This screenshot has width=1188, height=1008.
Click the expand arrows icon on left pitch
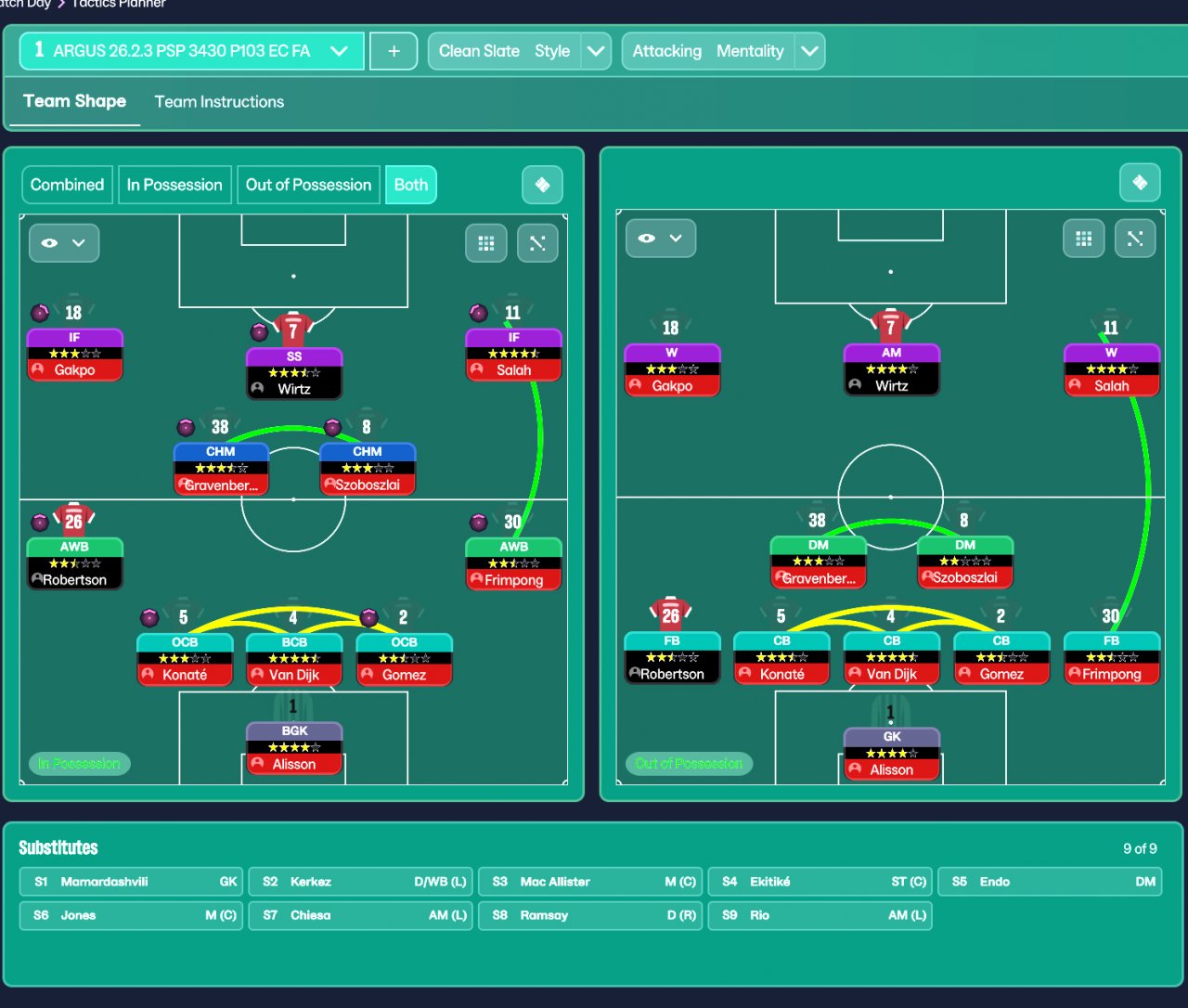[x=537, y=243]
